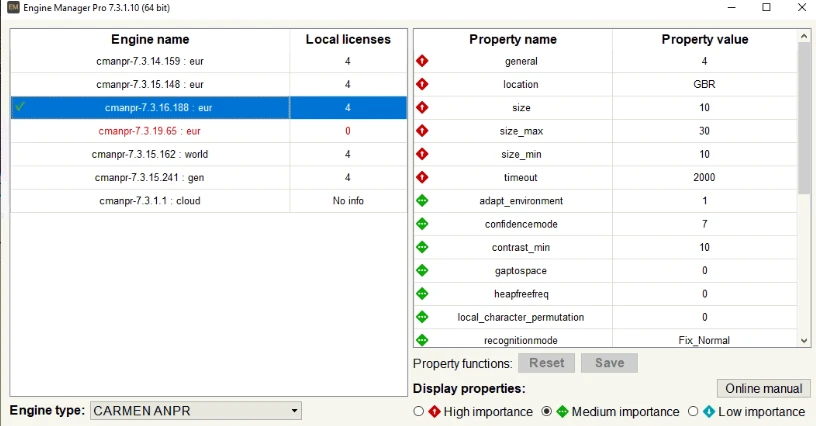Click the green icon beside gaptospace
This screenshot has width=816, height=426.
(422, 270)
